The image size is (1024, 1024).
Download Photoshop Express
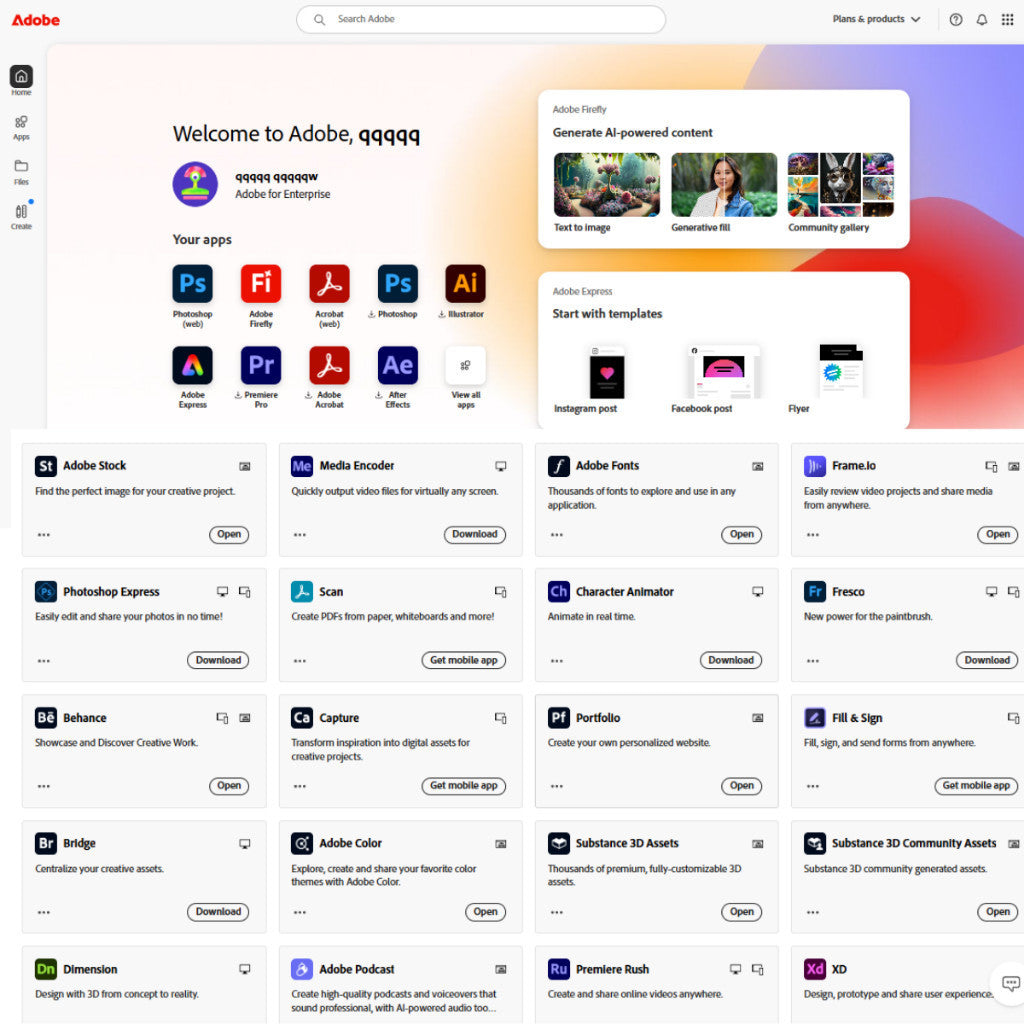pos(218,660)
